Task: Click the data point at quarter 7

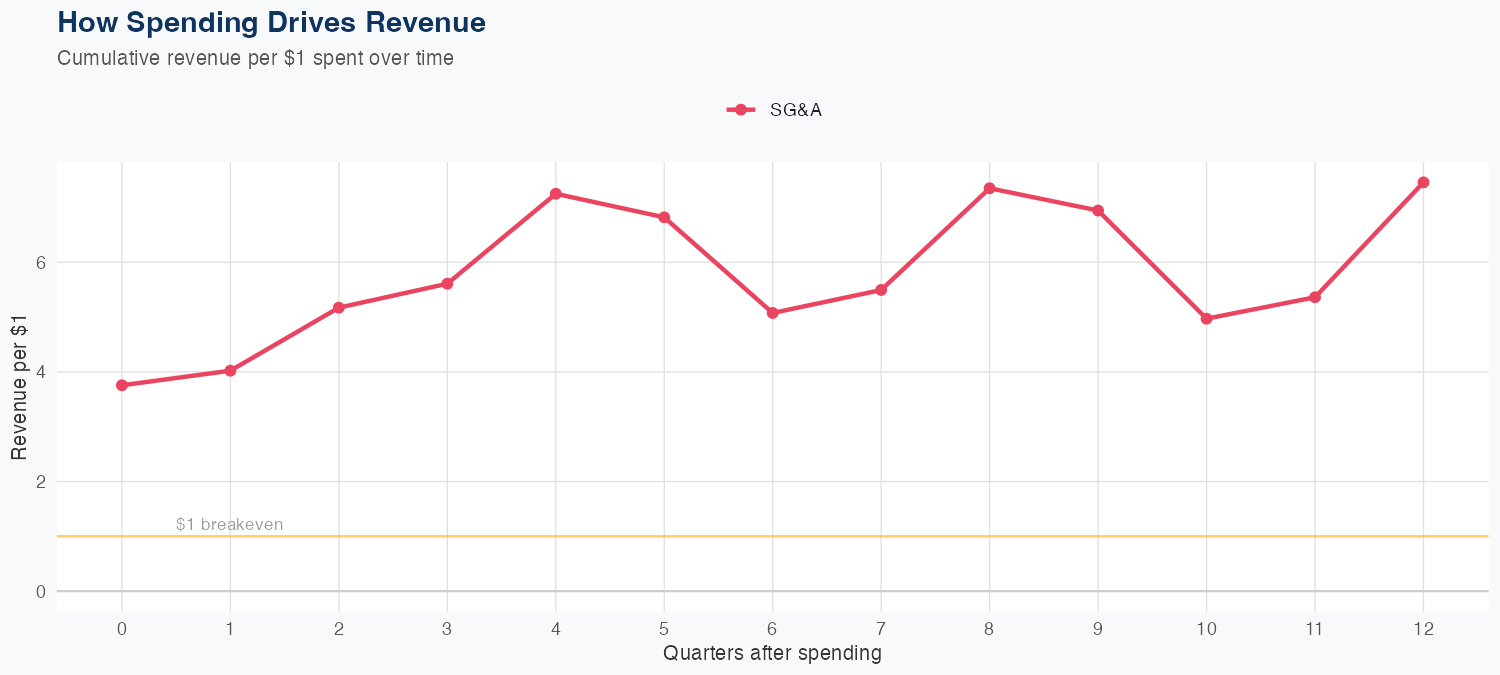Action: pyautogui.click(x=881, y=290)
